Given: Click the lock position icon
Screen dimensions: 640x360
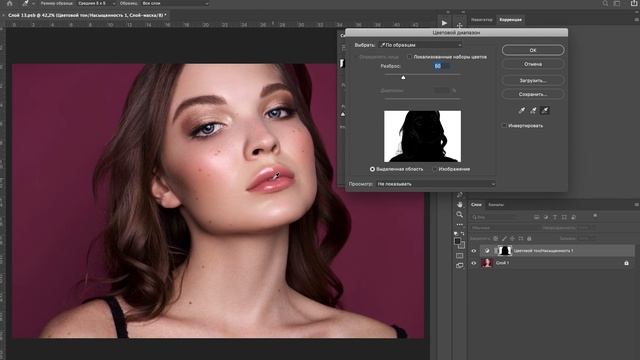Looking at the screenshot, I should [512, 238].
